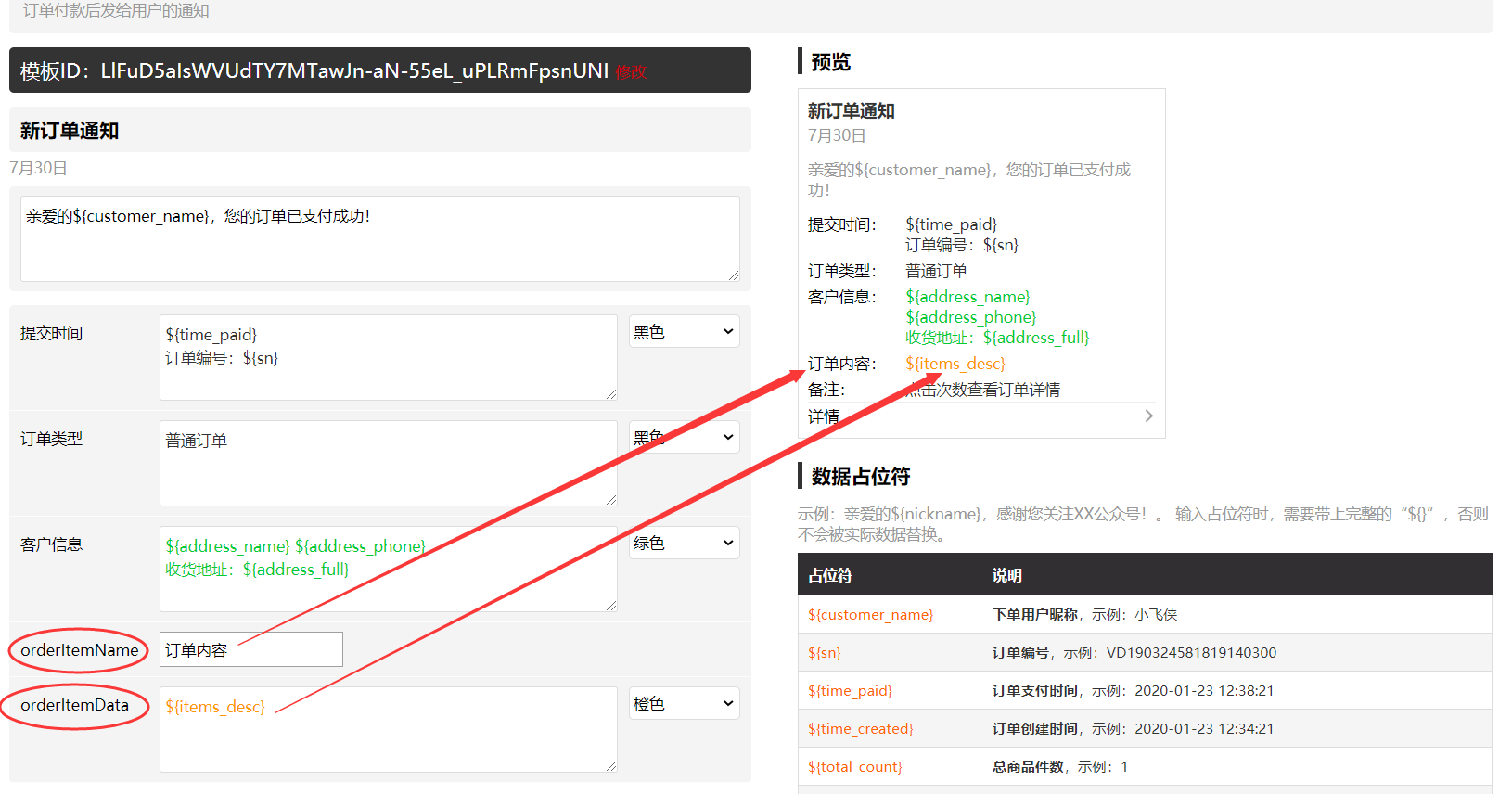This screenshot has width=1512, height=794.
Task: Open the 橙色 color dropdown
Action: pyautogui.click(x=684, y=704)
